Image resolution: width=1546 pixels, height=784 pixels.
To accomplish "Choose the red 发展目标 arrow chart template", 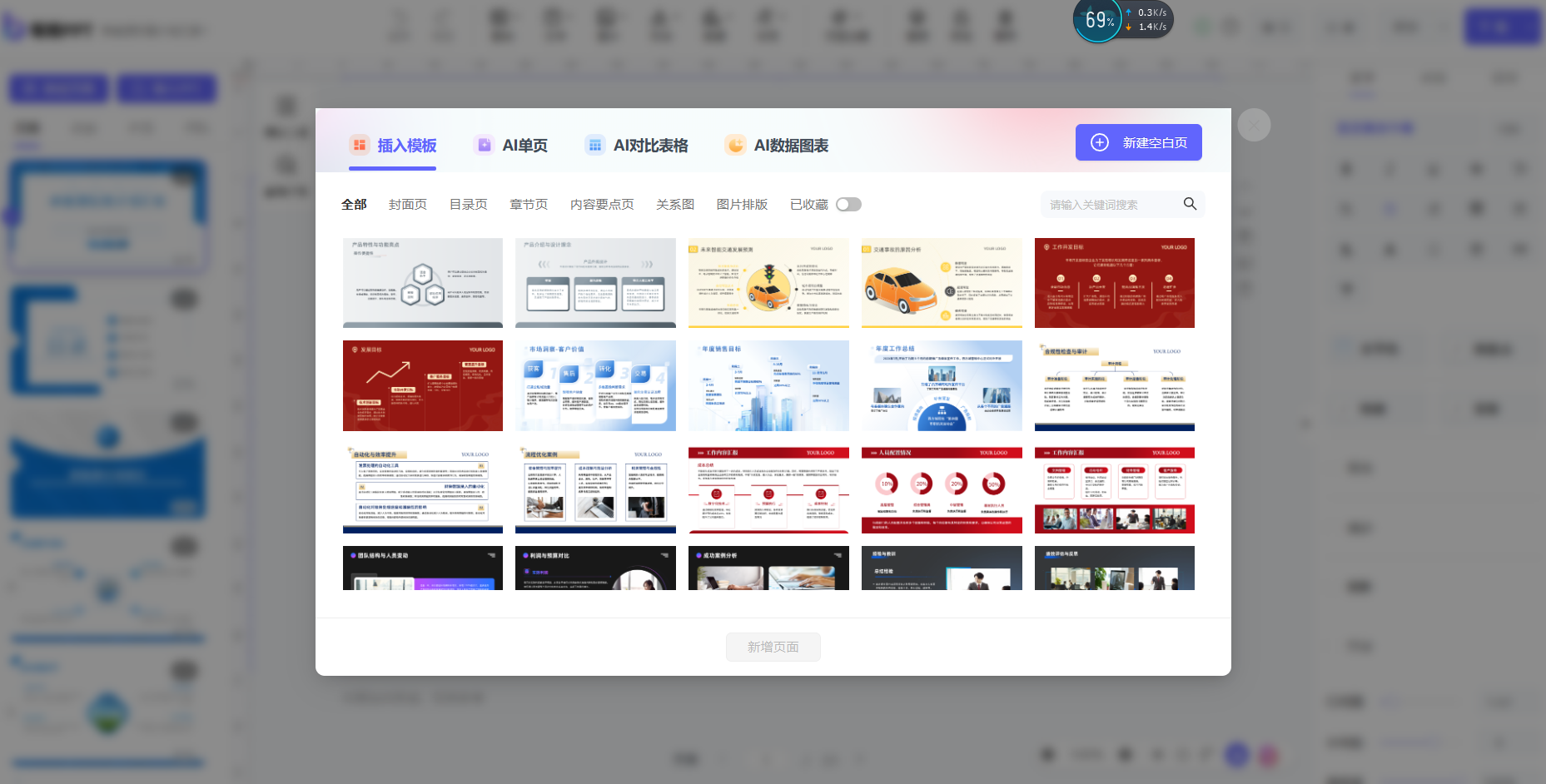I will (423, 385).
